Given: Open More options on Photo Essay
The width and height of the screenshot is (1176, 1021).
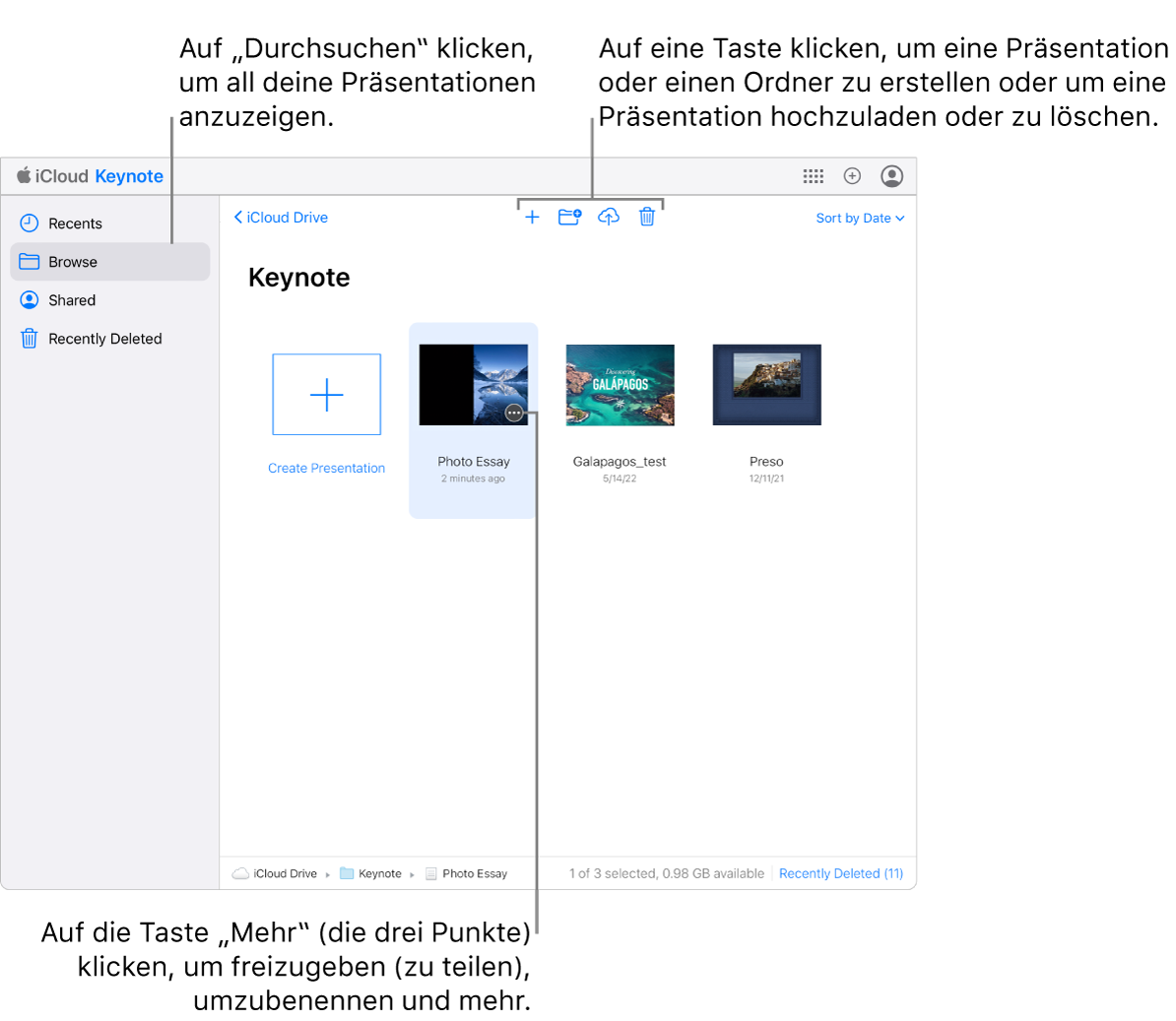Looking at the screenshot, I should pyautogui.click(x=514, y=414).
